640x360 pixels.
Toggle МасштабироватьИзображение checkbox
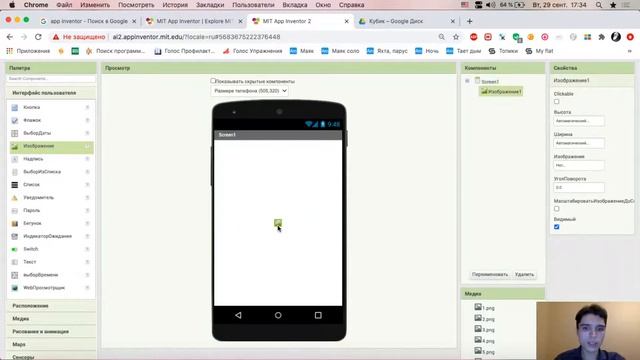coord(556,209)
